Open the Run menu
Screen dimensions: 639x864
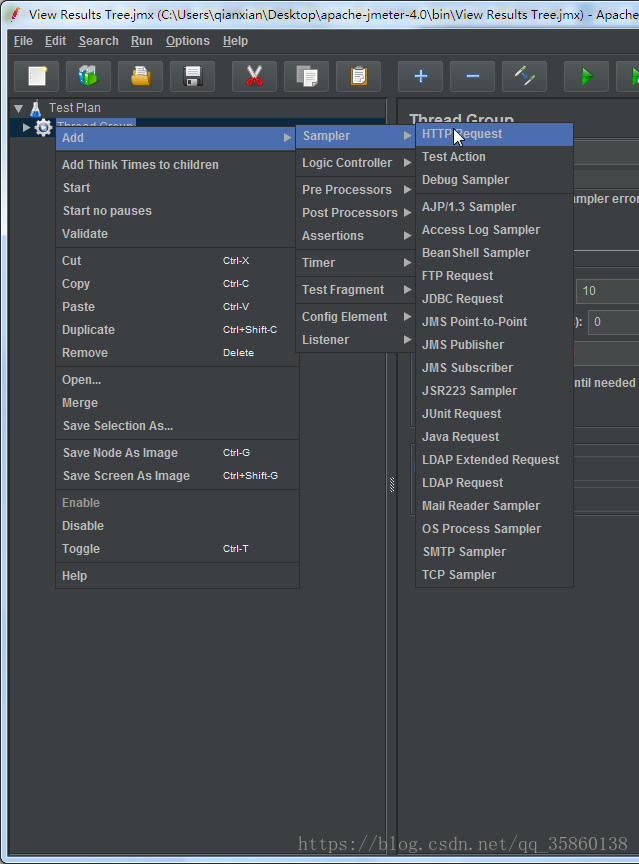point(142,41)
